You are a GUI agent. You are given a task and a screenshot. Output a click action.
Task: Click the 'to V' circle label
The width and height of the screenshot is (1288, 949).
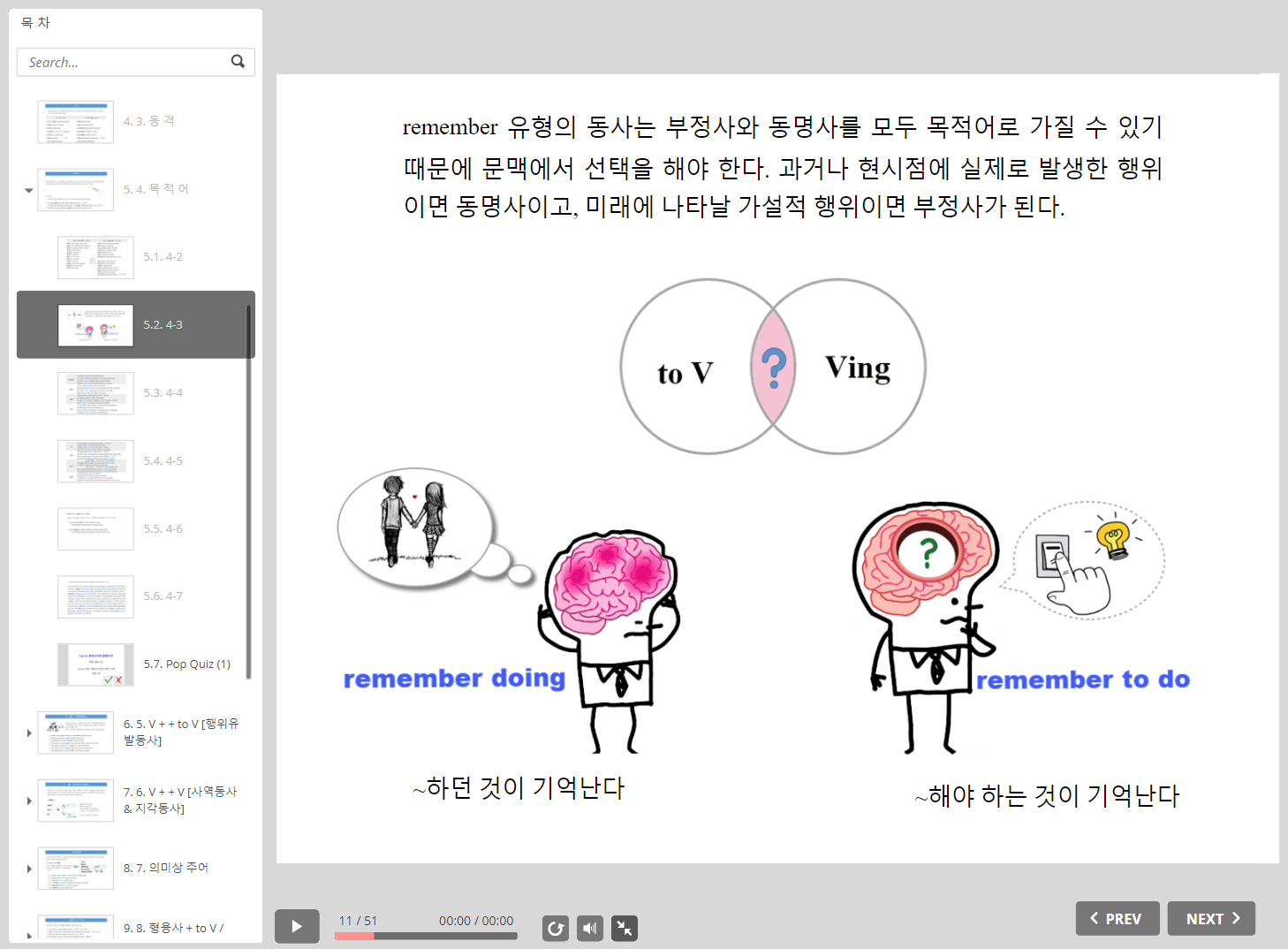(x=686, y=373)
